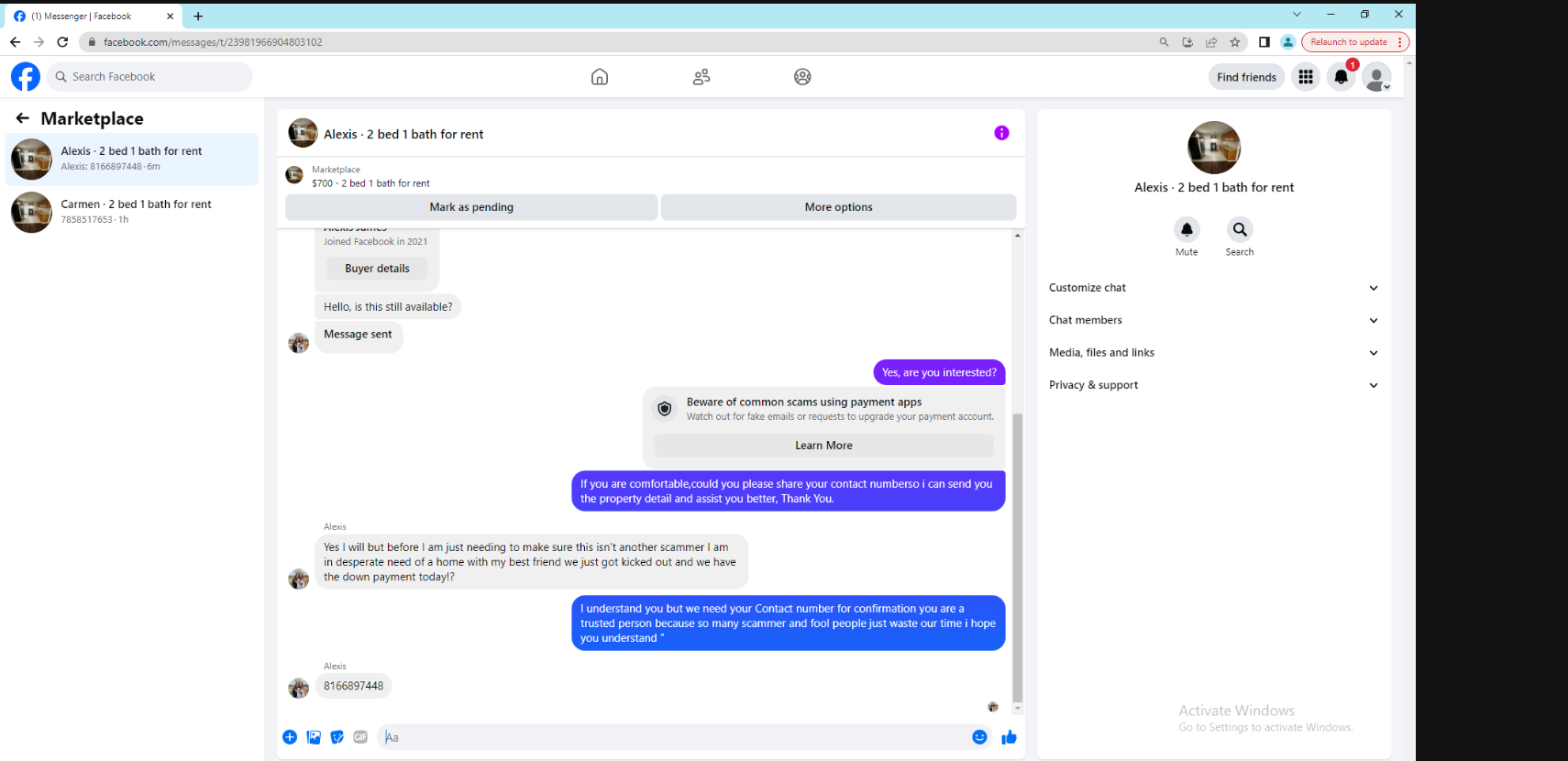Open the tab search dropdown in Chrome
Screen dimensions: 1568x761
(x=1297, y=15)
